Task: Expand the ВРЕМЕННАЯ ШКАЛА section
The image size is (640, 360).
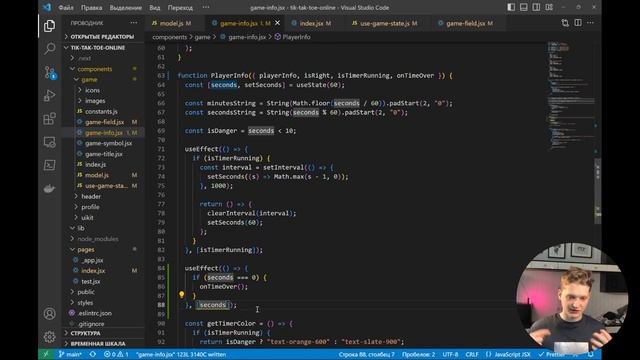Action: tap(98, 344)
